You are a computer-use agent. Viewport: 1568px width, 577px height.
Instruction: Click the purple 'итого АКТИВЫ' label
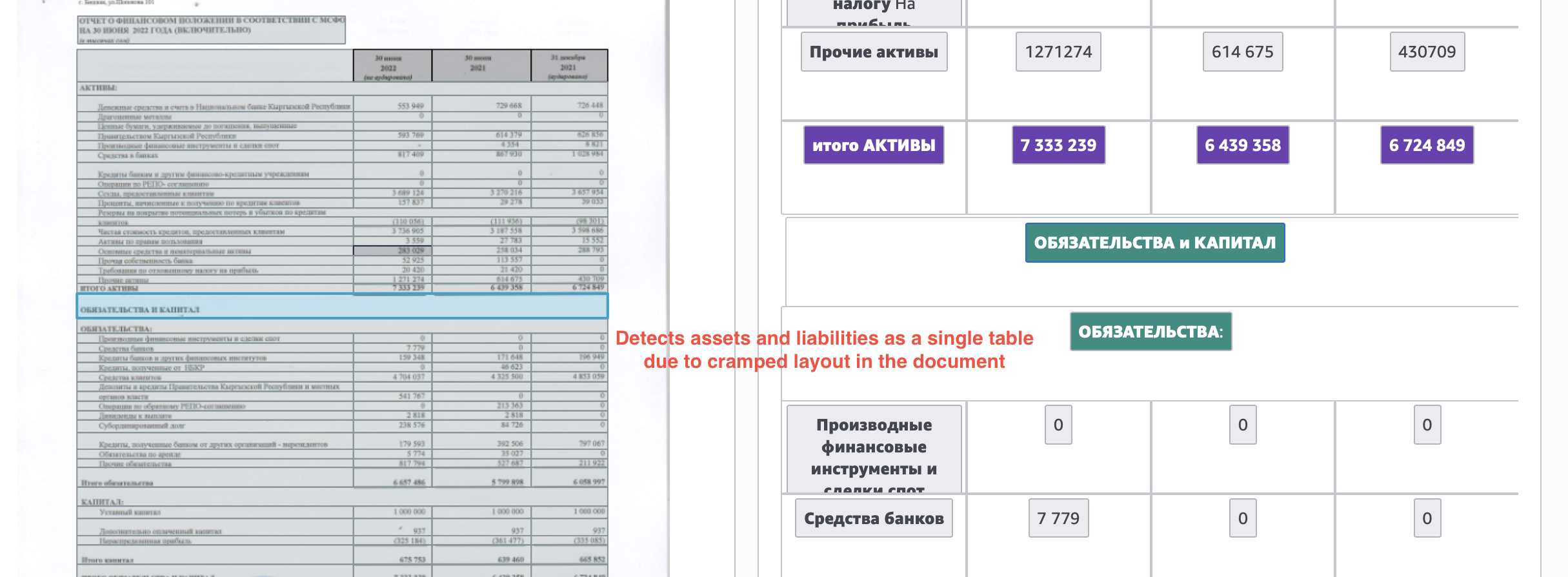[874, 145]
